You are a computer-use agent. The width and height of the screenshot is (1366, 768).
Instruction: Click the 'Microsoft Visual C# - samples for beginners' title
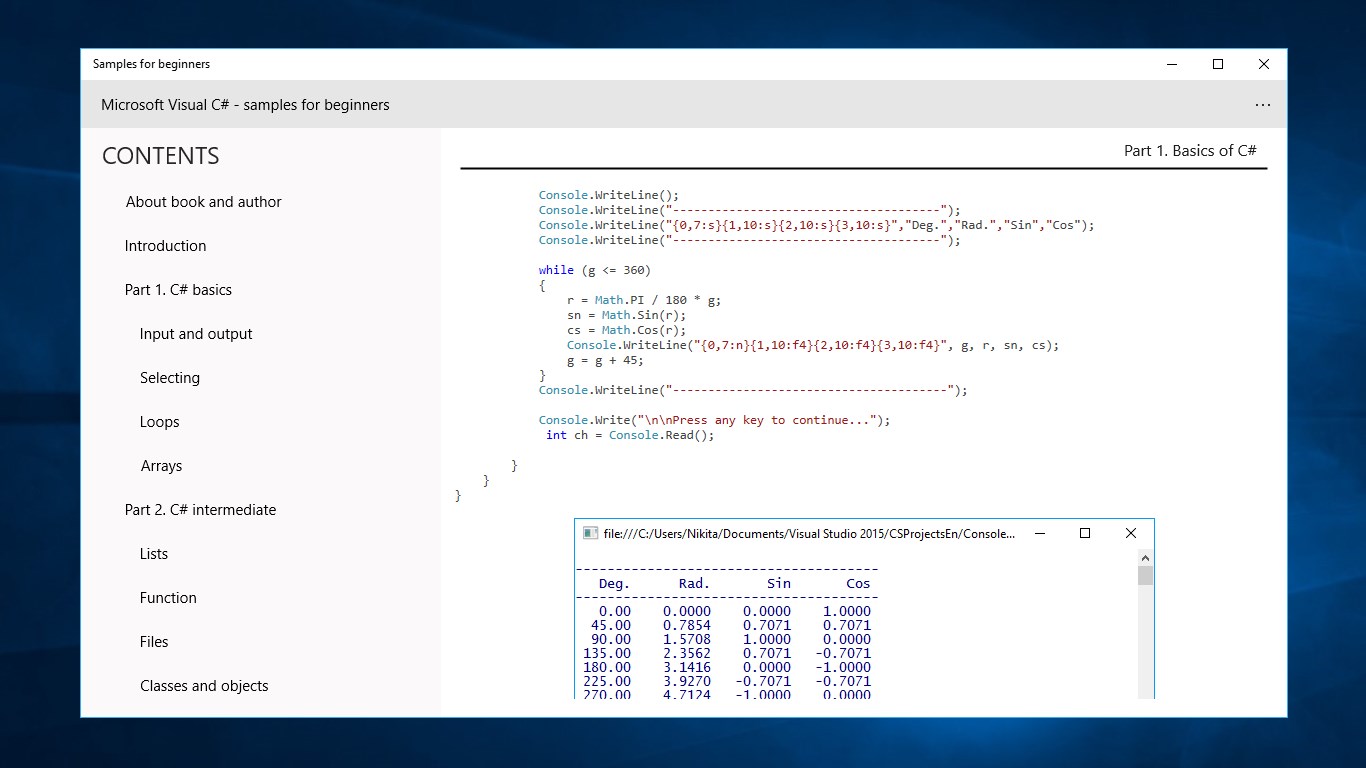(245, 105)
